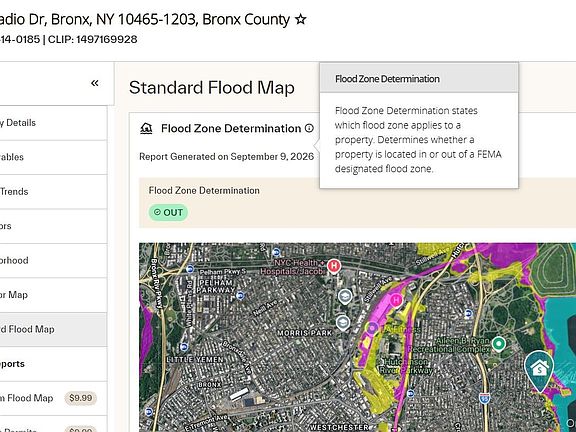Click the MORRIS PARK map label
The width and height of the screenshot is (576, 432).
pyautogui.click(x=305, y=333)
